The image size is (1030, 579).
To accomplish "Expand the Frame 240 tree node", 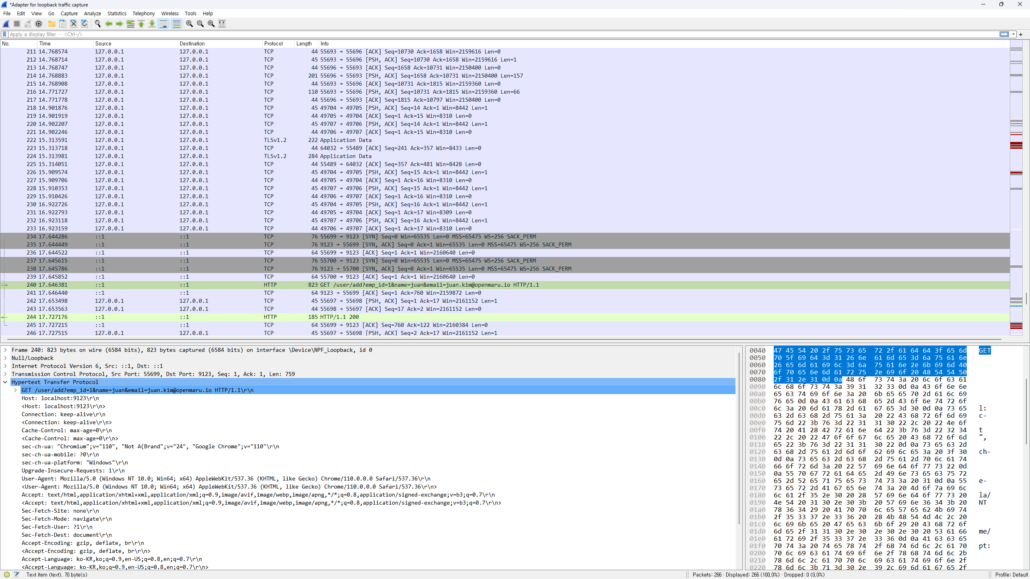I will tap(5, 350).
